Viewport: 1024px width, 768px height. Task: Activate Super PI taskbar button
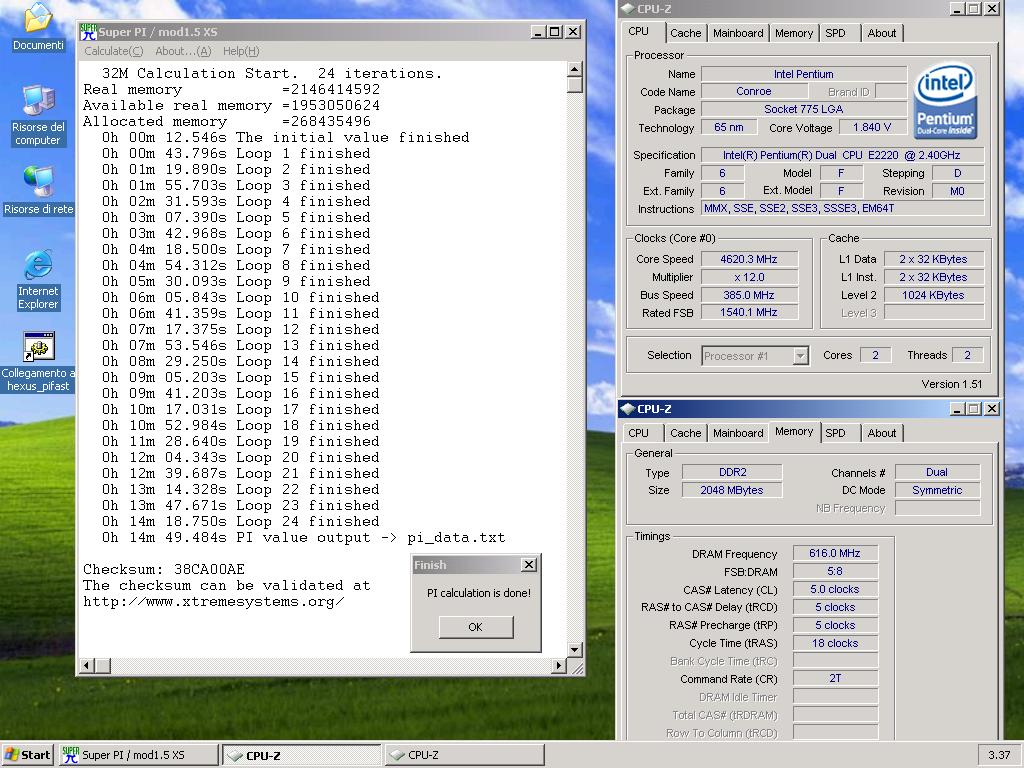click(x=139, y=755)
